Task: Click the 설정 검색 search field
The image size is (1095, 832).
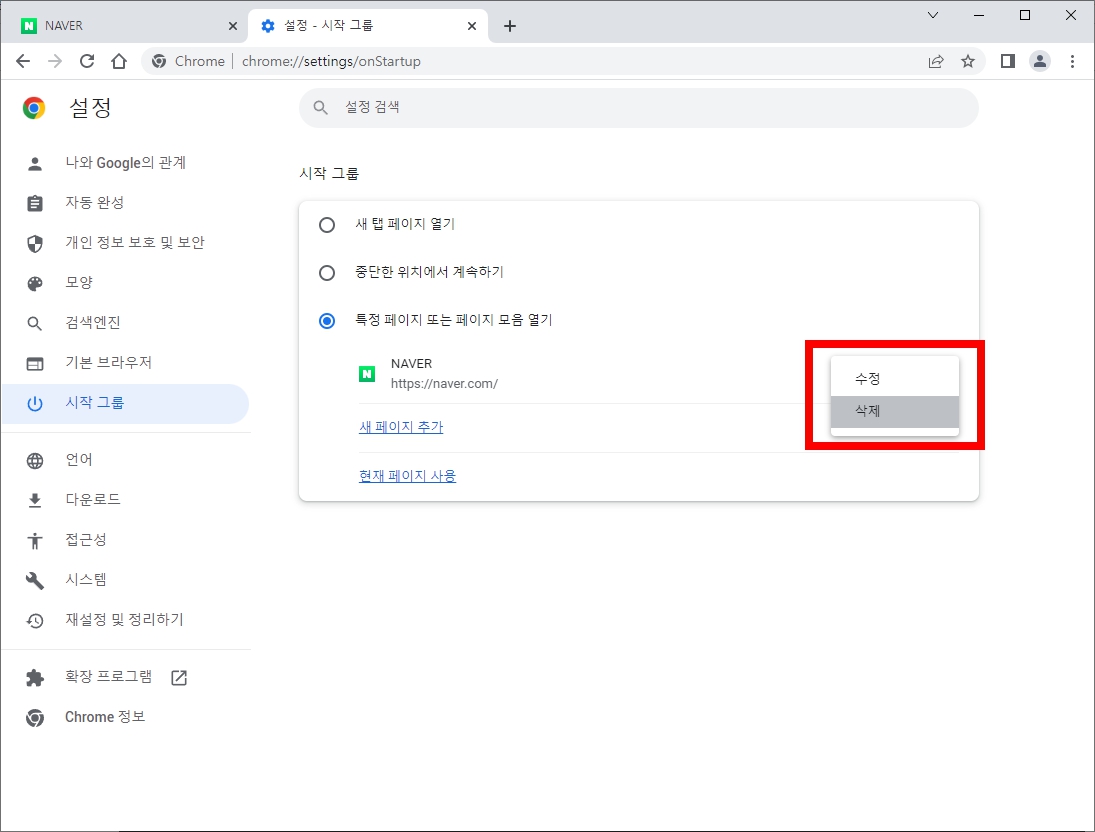Action: (638, 107)
